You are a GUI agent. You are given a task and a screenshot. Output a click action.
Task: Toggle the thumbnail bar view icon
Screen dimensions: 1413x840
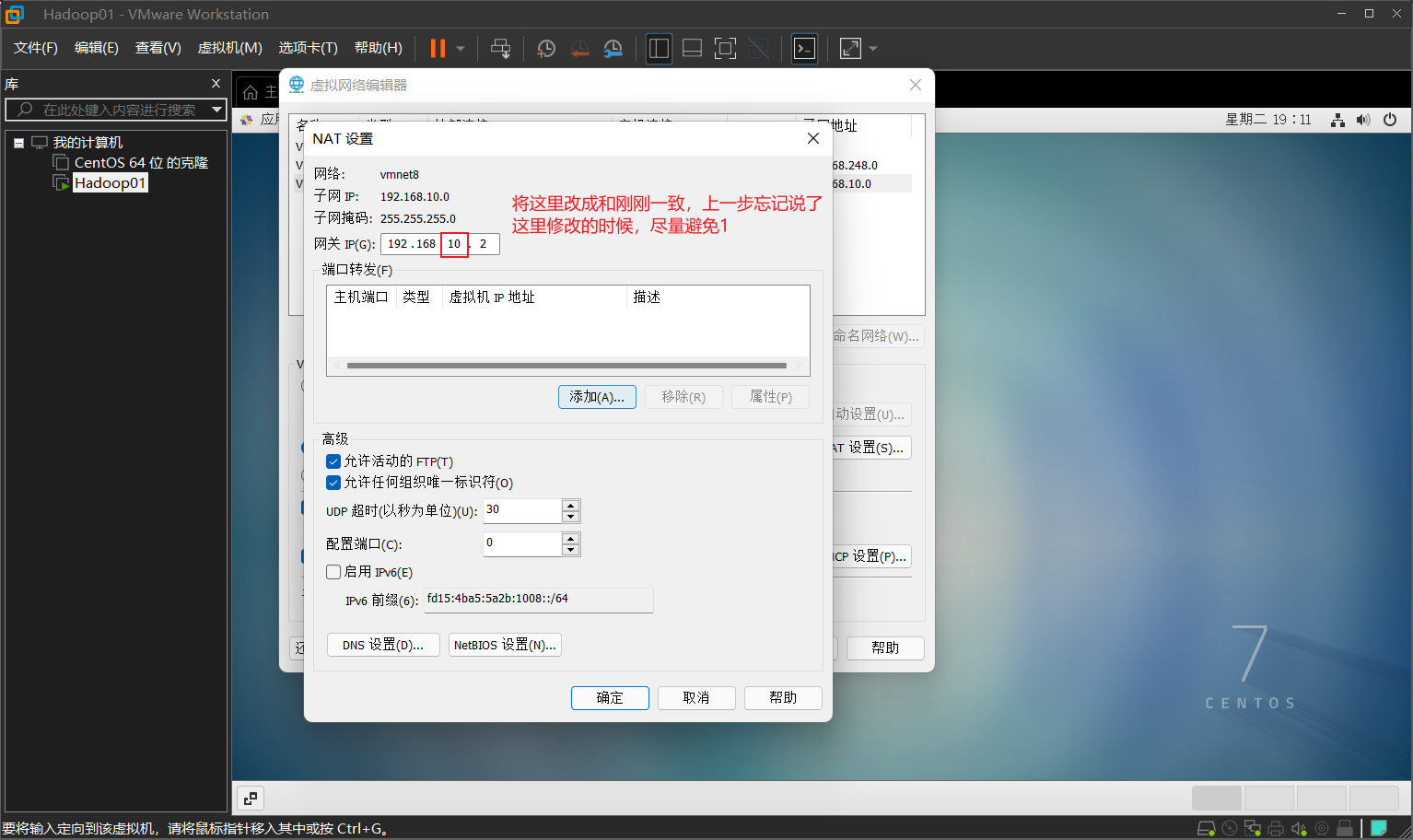click(x=693, y=49)
